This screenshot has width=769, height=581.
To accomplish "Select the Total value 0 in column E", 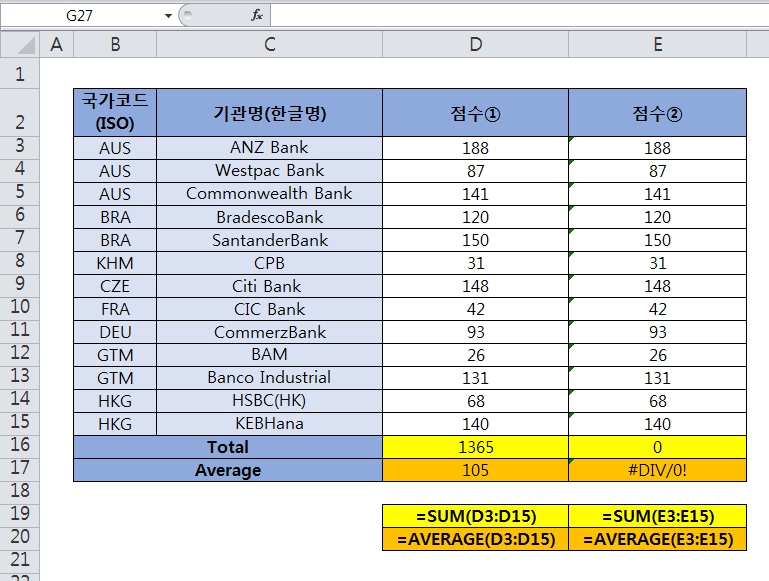I will (658, 447).
